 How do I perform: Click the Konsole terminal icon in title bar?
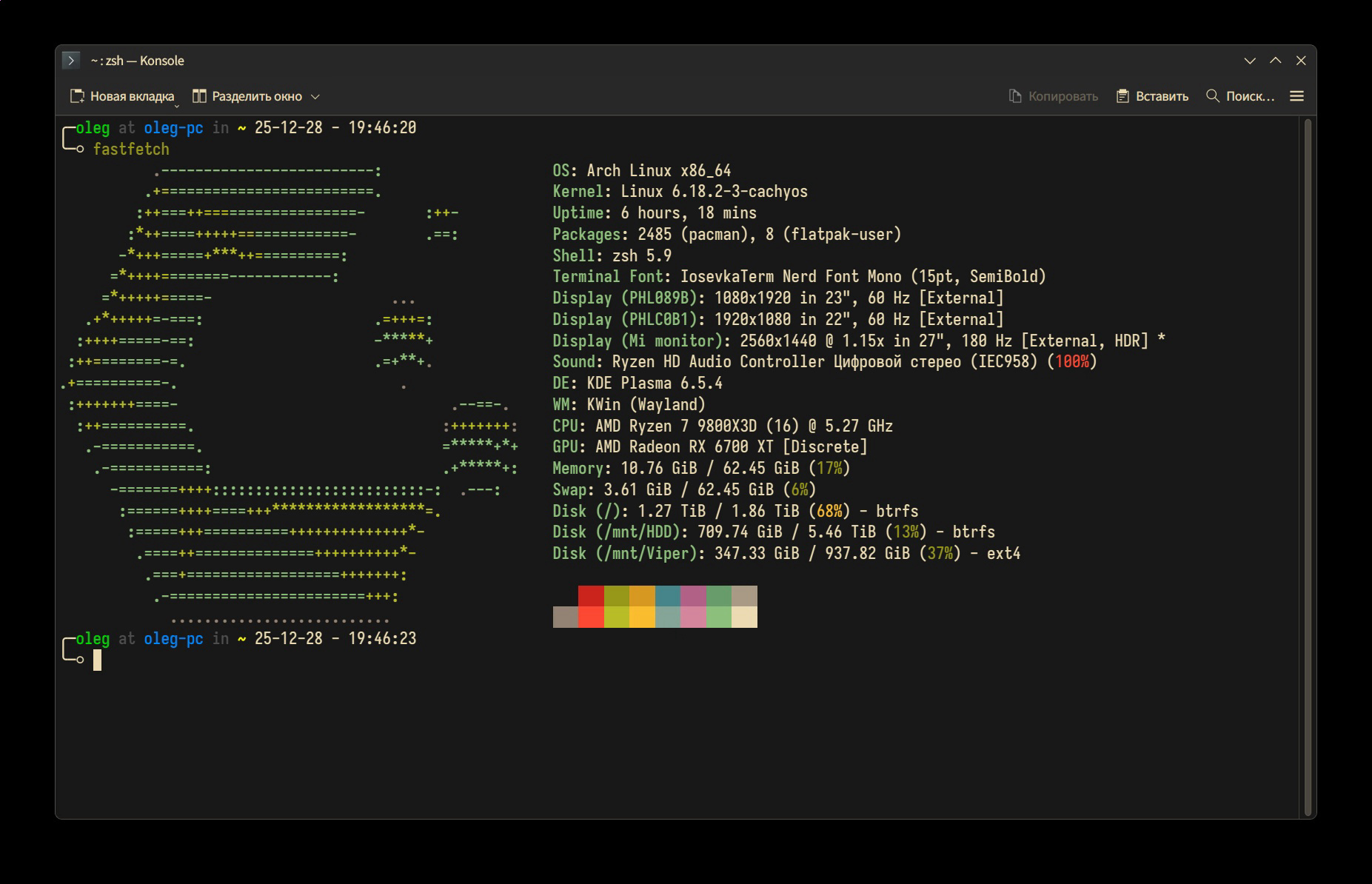point(71,61)
